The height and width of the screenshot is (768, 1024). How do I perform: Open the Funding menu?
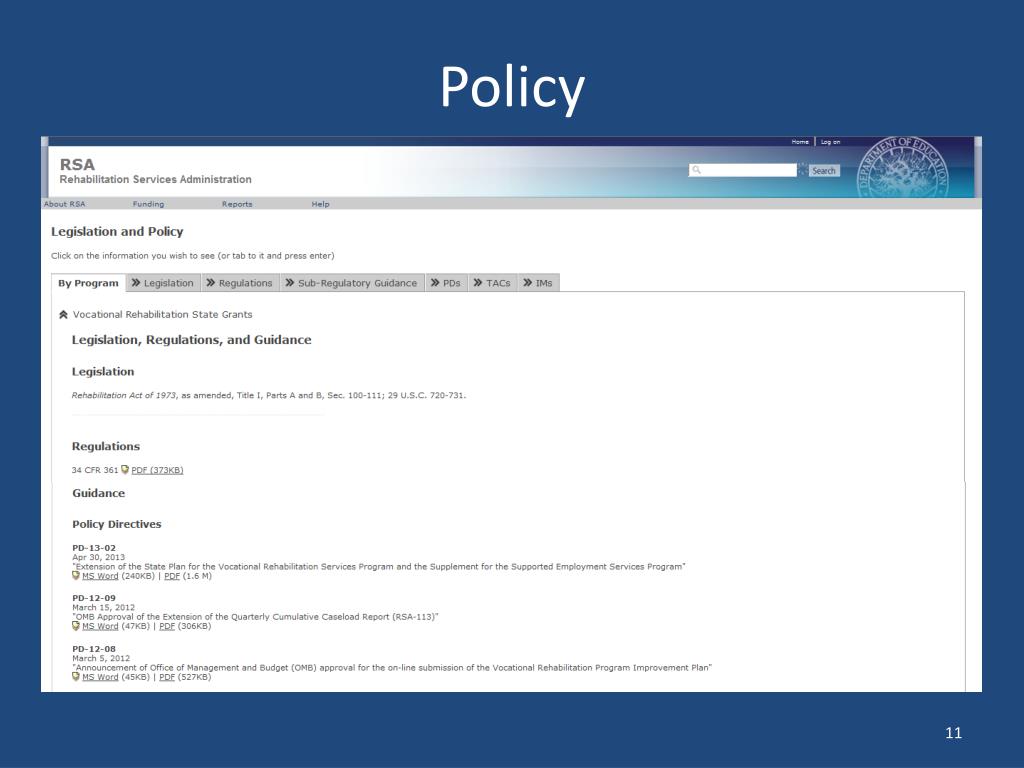point(148,204)
